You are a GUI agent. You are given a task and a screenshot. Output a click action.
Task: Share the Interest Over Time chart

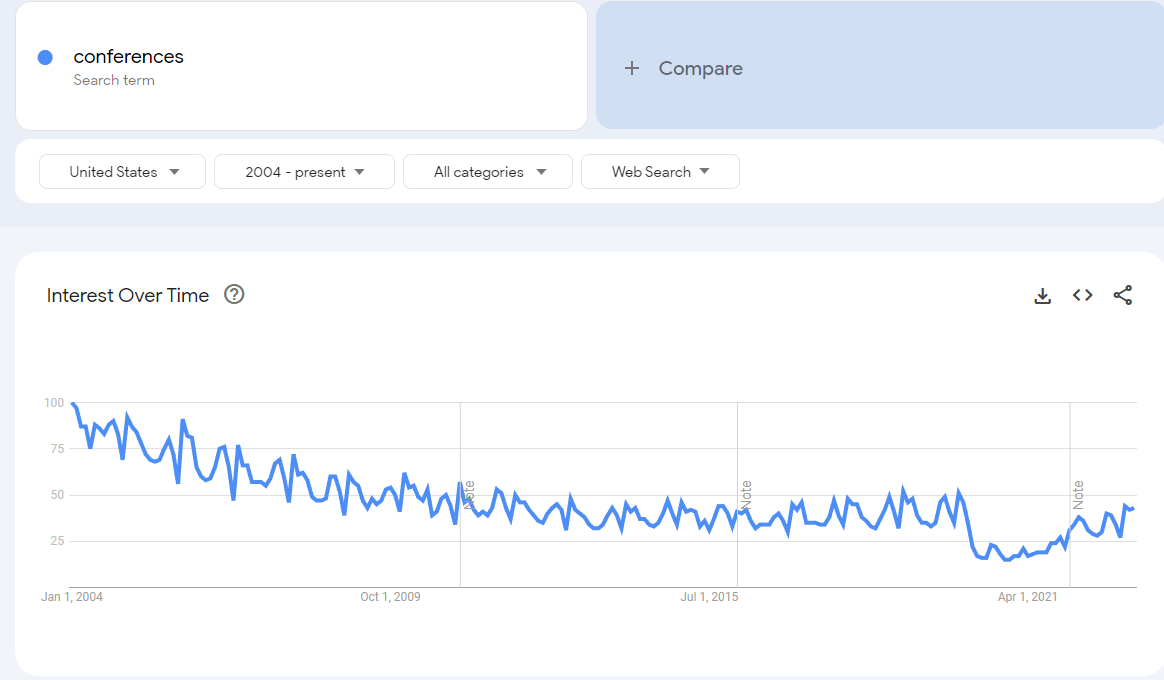pyautogui.click(x=1122, y=295)
